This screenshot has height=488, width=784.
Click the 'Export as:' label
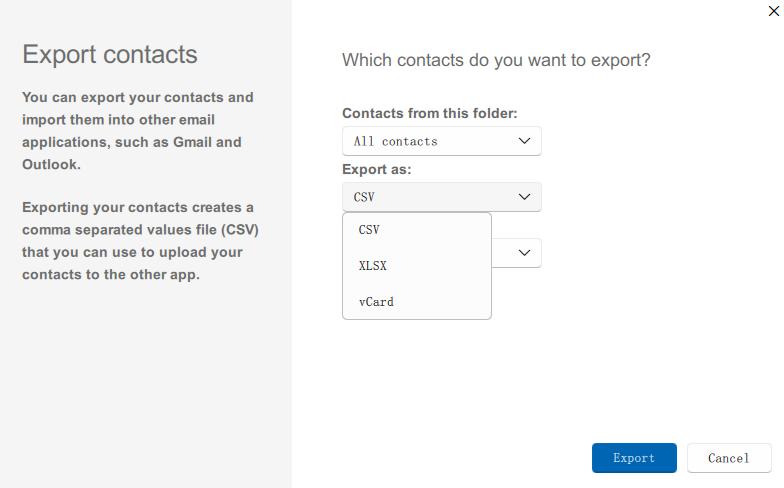tap(376, 170)
